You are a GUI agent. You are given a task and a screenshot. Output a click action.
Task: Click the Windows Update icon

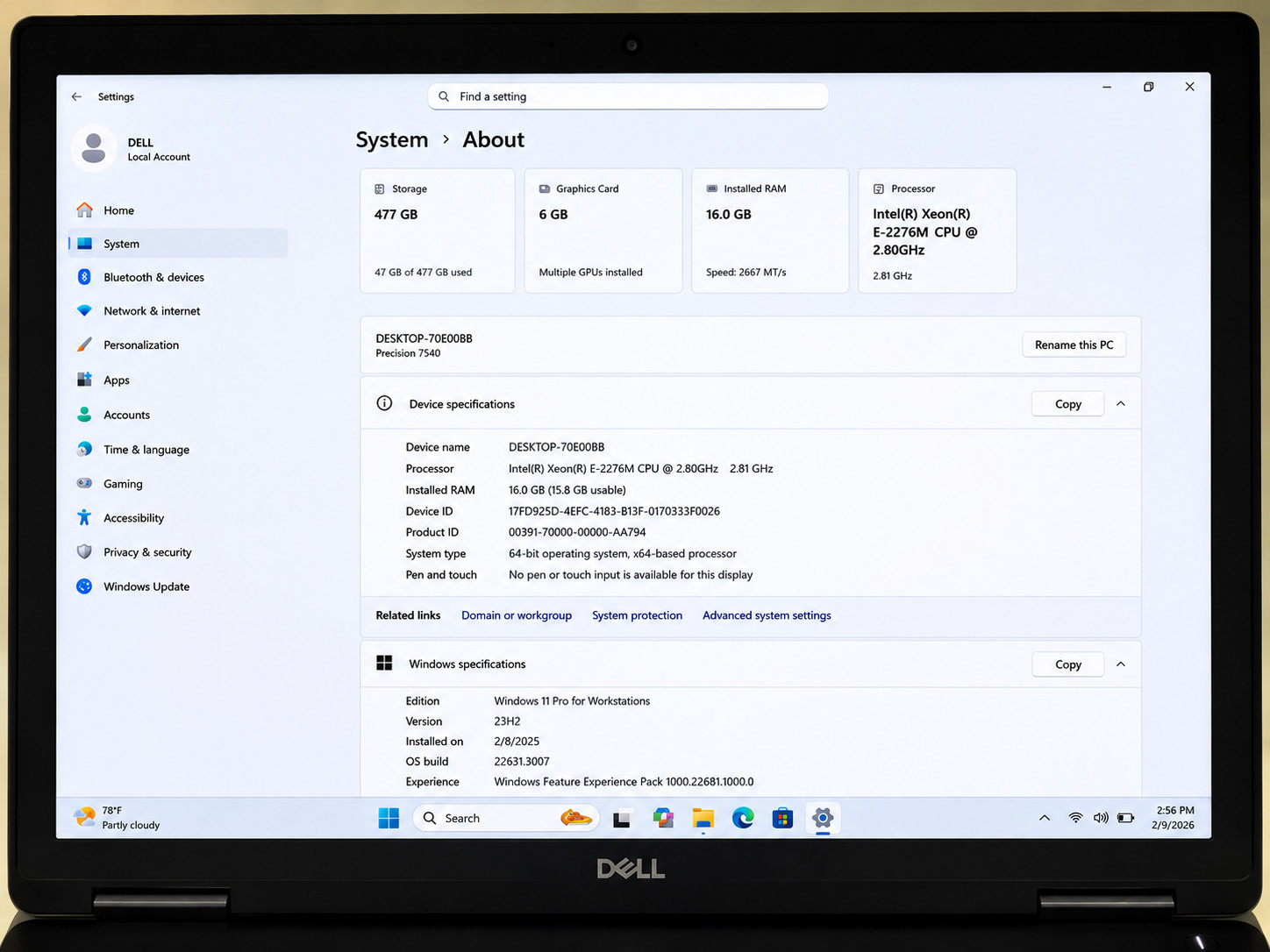pos(84,586)
